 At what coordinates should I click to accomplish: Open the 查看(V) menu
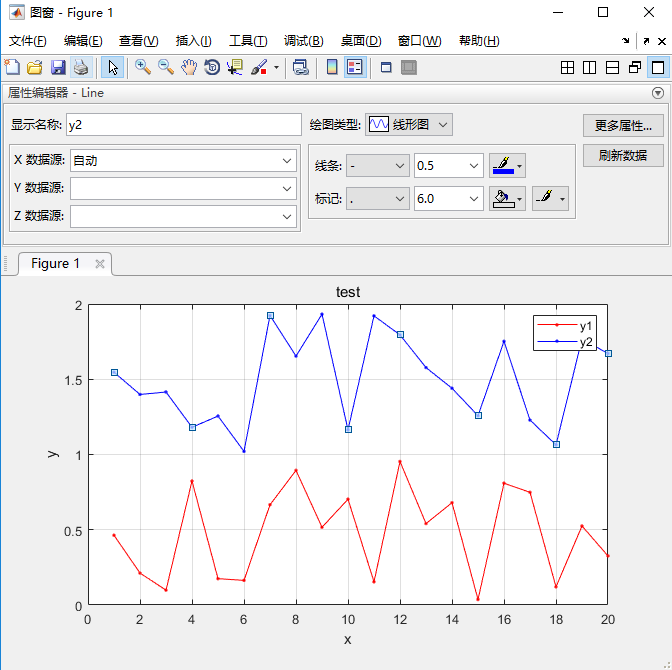pos(138,41)
